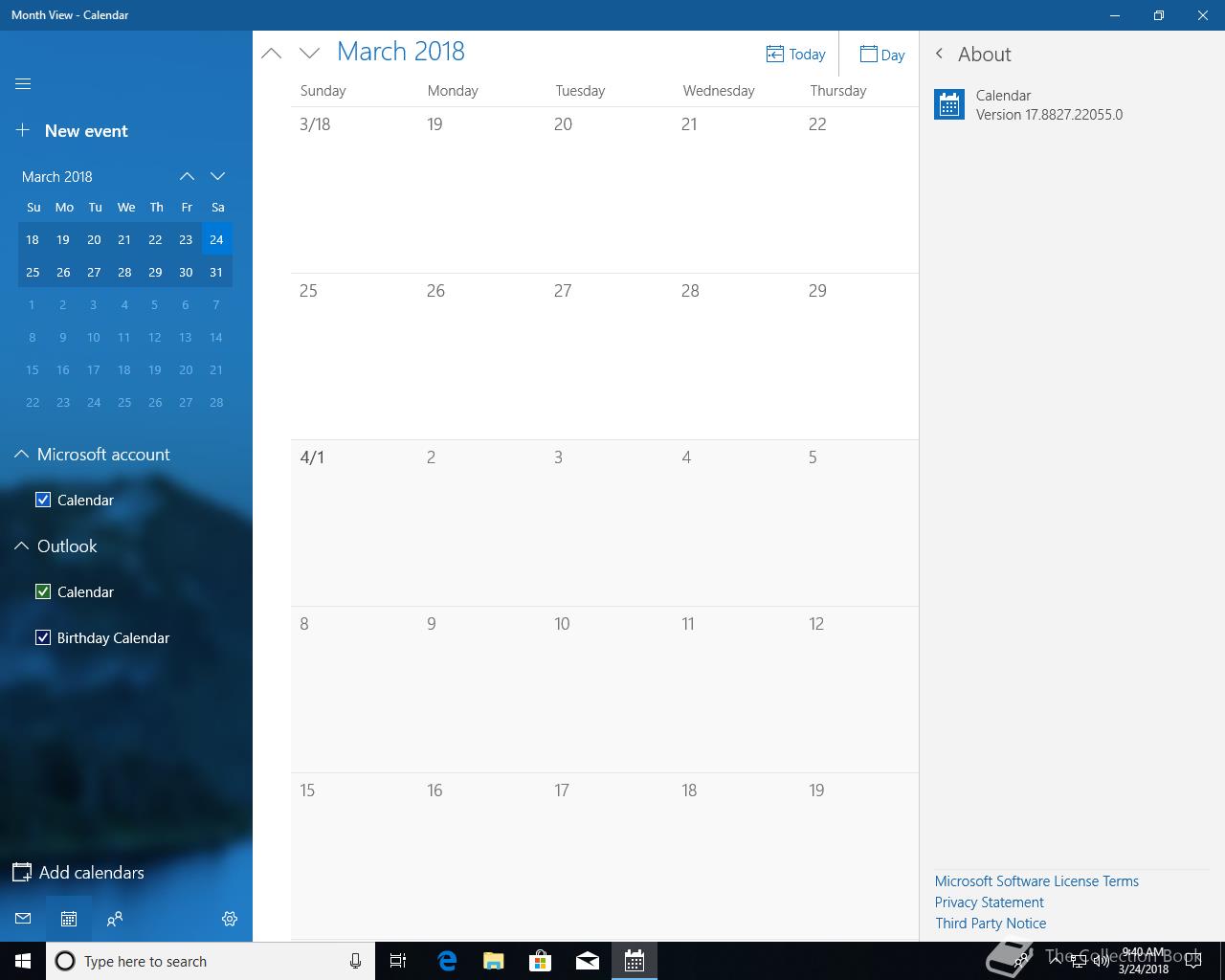This screenshot has height=980, width=1225.
Task: Go to previous month in mini calendar
Action: point(187,176)
